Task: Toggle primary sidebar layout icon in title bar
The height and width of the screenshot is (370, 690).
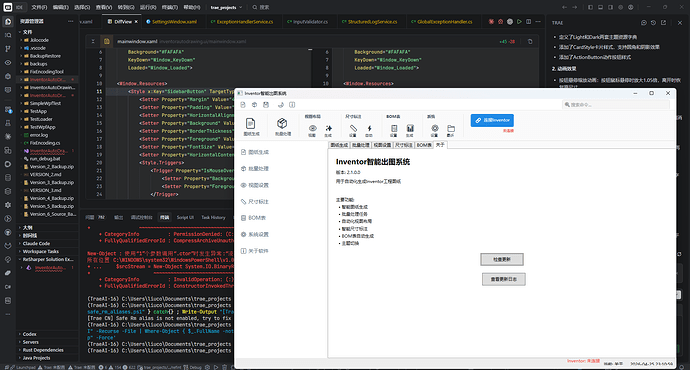Action: click(x=590, y=7)
